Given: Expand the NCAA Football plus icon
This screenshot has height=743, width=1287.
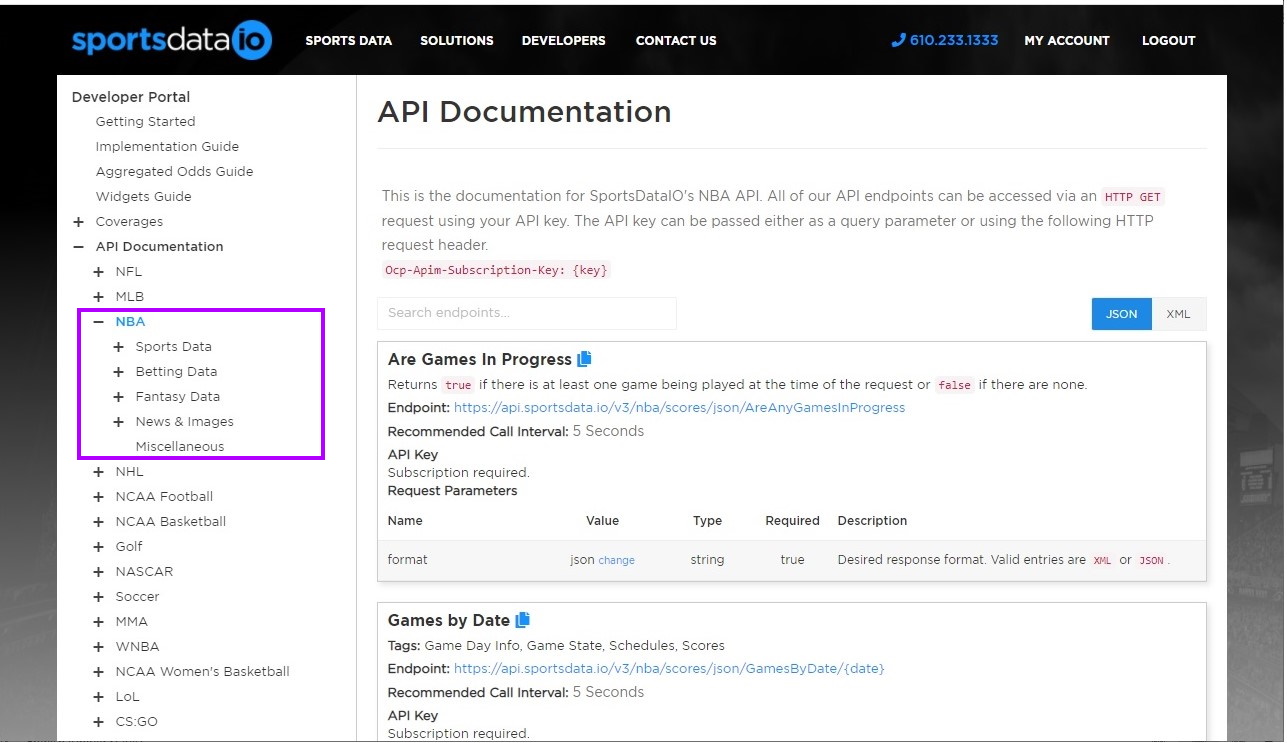Looking at the screenshot, I should tap(98, 497).
